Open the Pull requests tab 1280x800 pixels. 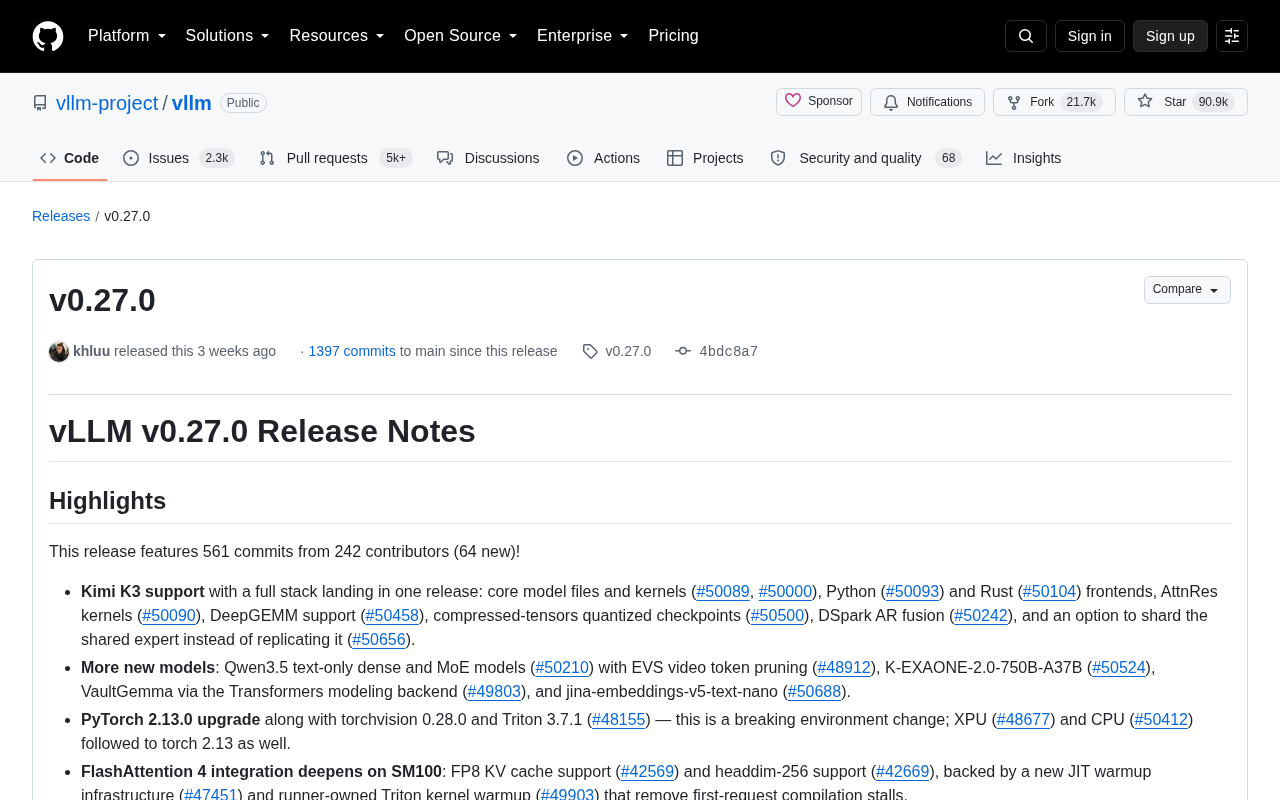click(336, 158)
